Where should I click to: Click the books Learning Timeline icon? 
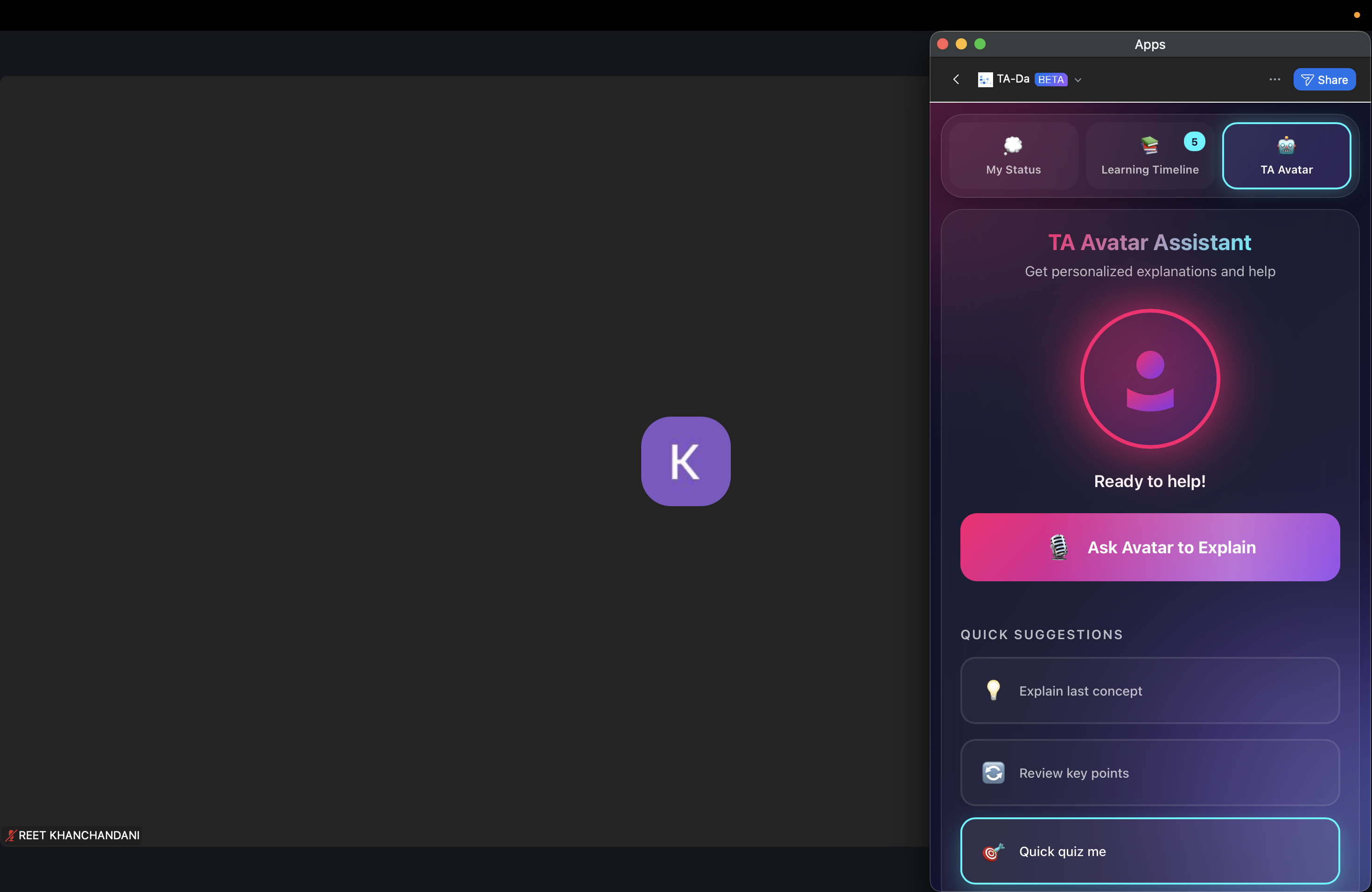tap(1149, 145)
